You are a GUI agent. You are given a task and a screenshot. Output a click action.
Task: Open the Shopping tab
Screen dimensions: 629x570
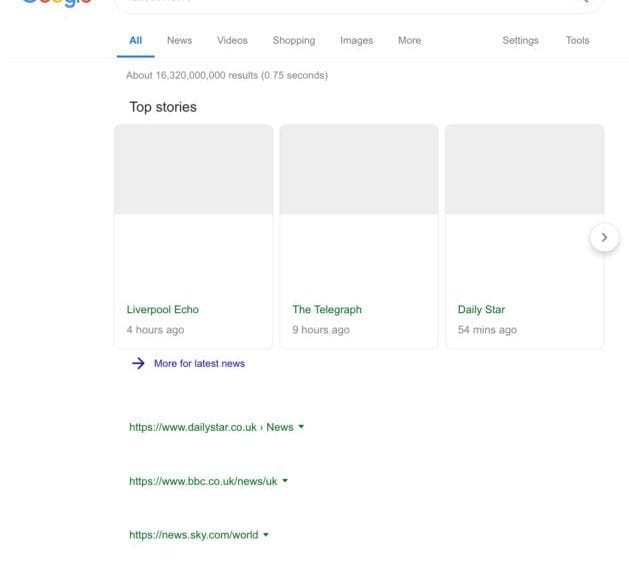pyautogui.click(x=293, y=41)
